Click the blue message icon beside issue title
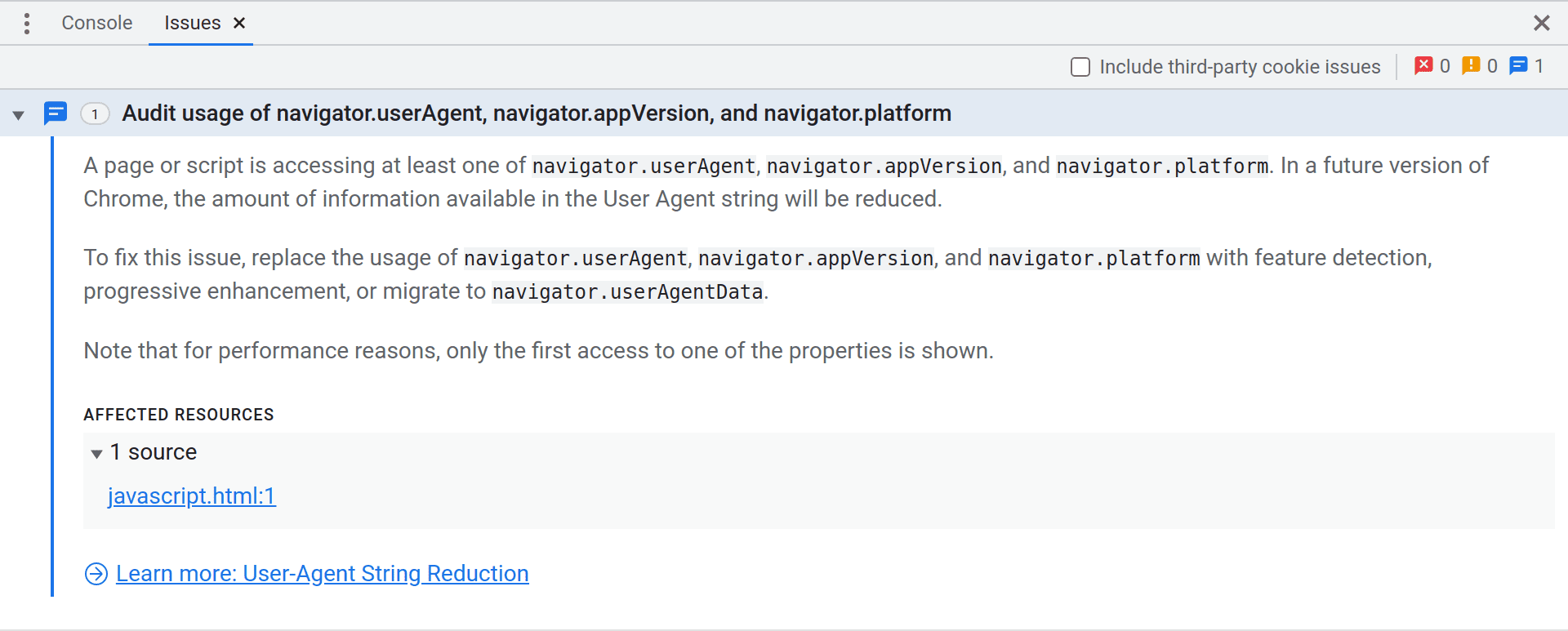Image resolution: width=1568 pixels, height=631 pixels. click(56, 113)
